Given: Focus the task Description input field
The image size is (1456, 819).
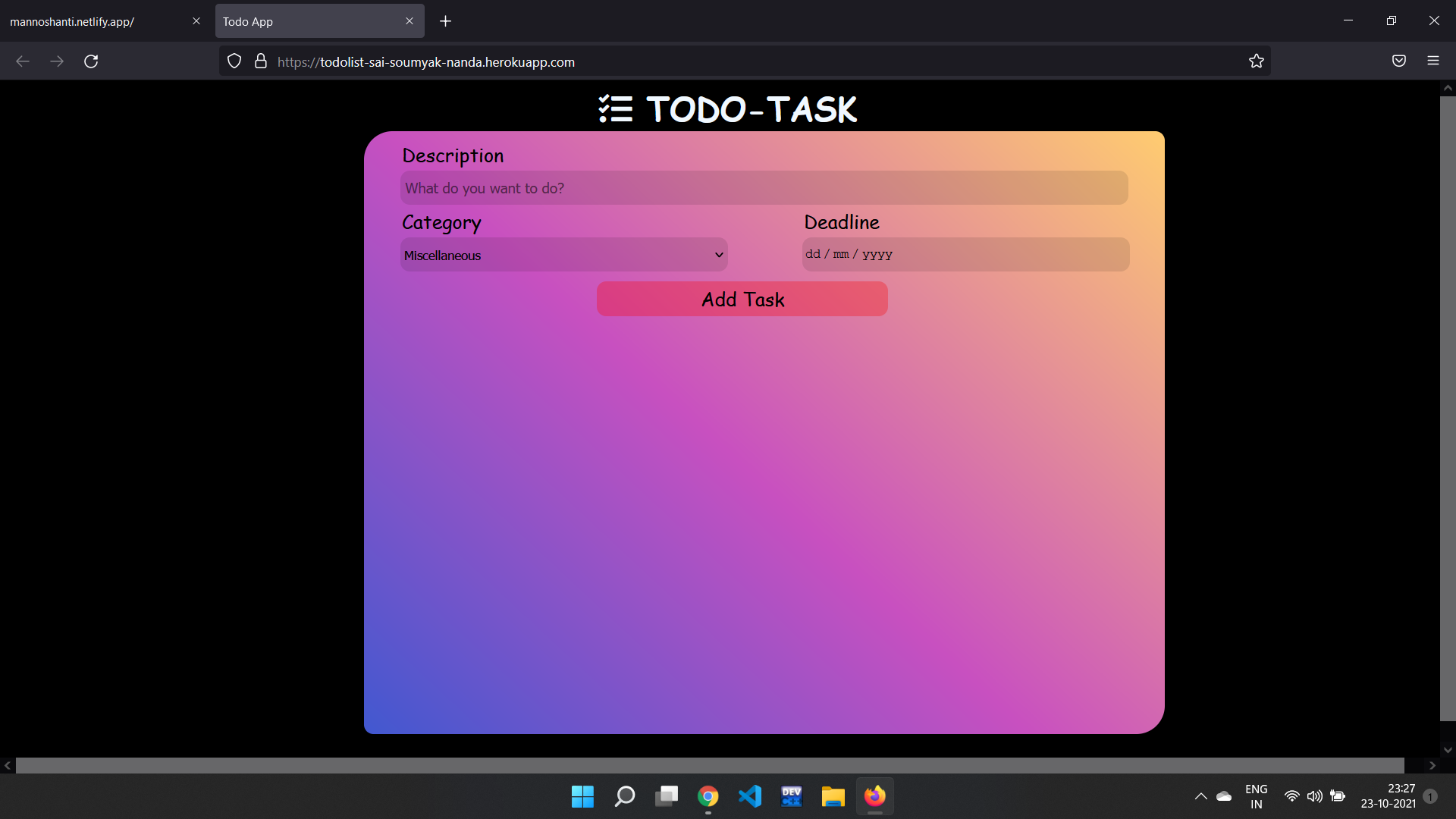Looking at the screenshot, I should pos(764,188).
